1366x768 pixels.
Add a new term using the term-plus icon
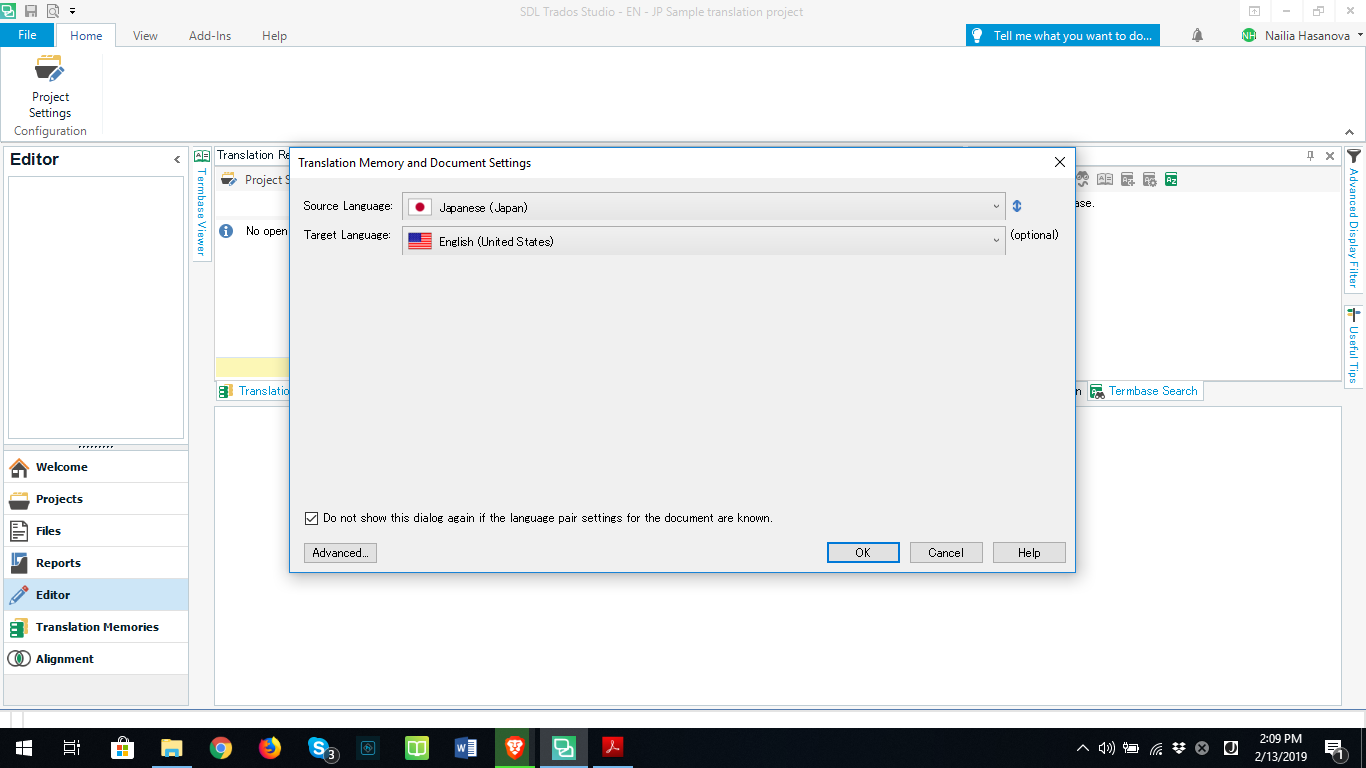[x=1126, y=178]
